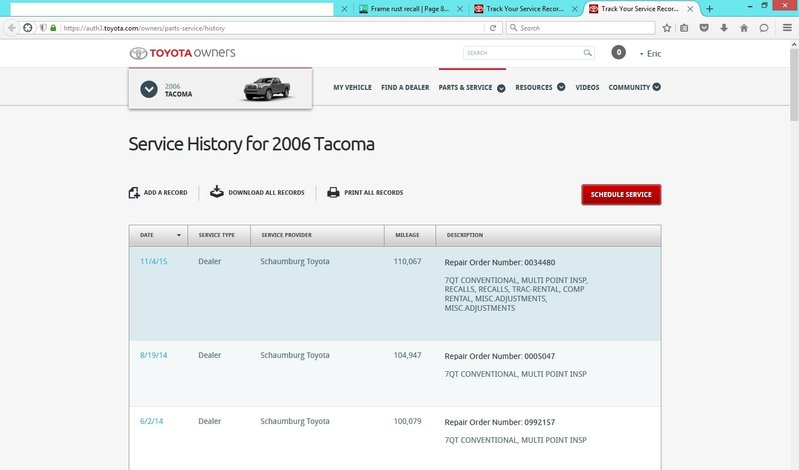Select Parts & Service menu label
This screenshot has width=799, height=470.
coord(465,88)
